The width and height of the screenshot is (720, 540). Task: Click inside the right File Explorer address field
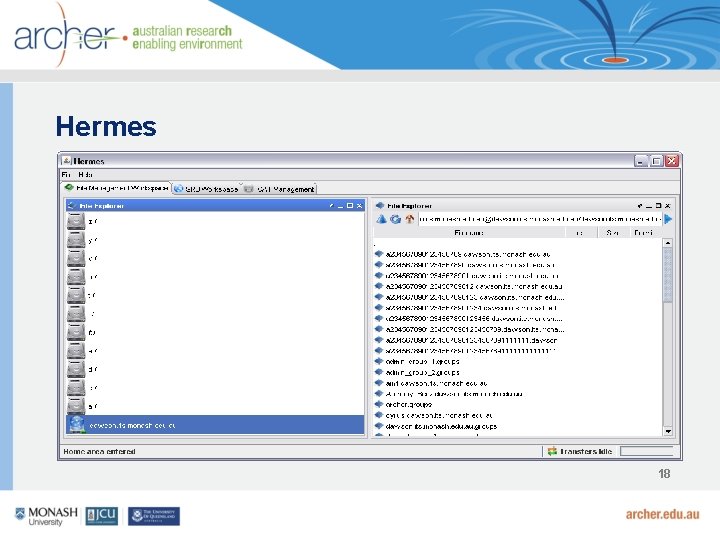pos(540,219)
